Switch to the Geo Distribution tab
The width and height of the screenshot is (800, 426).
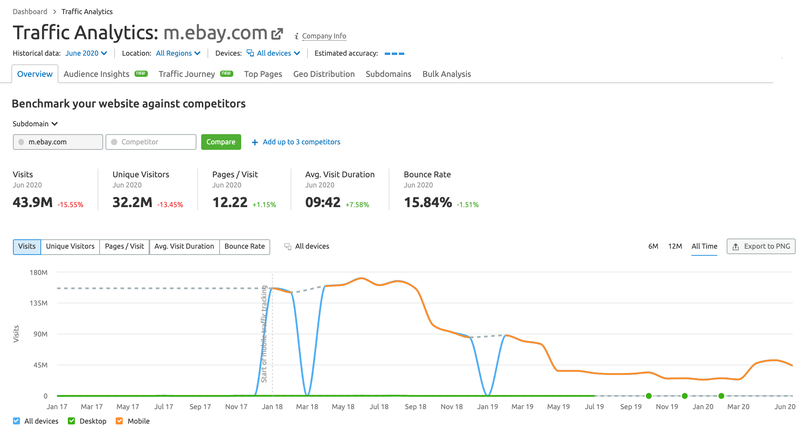point(323,74)
